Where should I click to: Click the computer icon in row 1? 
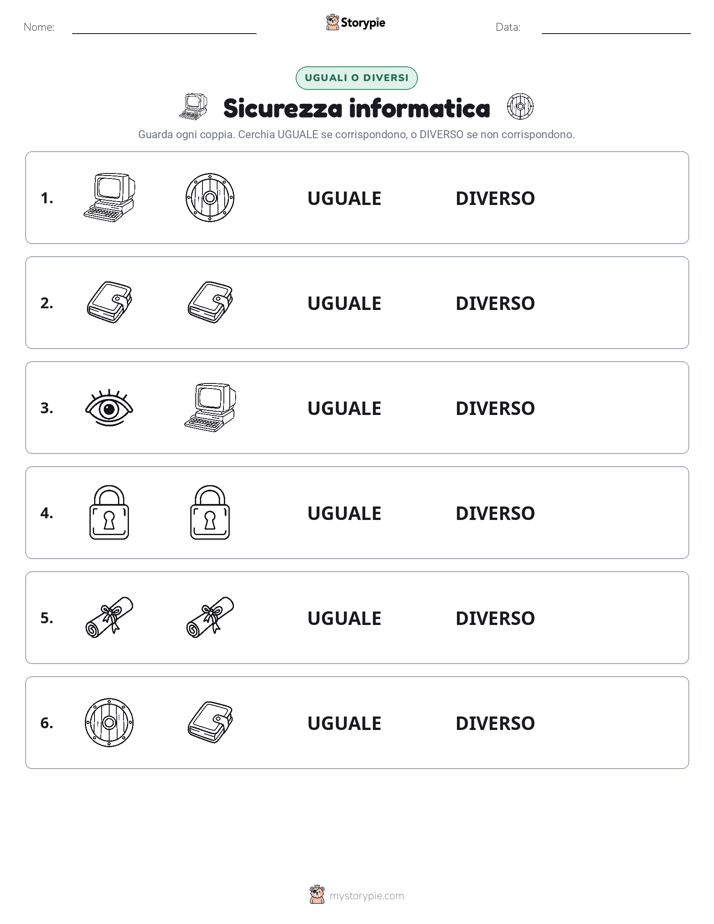click(x=109, y=197)
